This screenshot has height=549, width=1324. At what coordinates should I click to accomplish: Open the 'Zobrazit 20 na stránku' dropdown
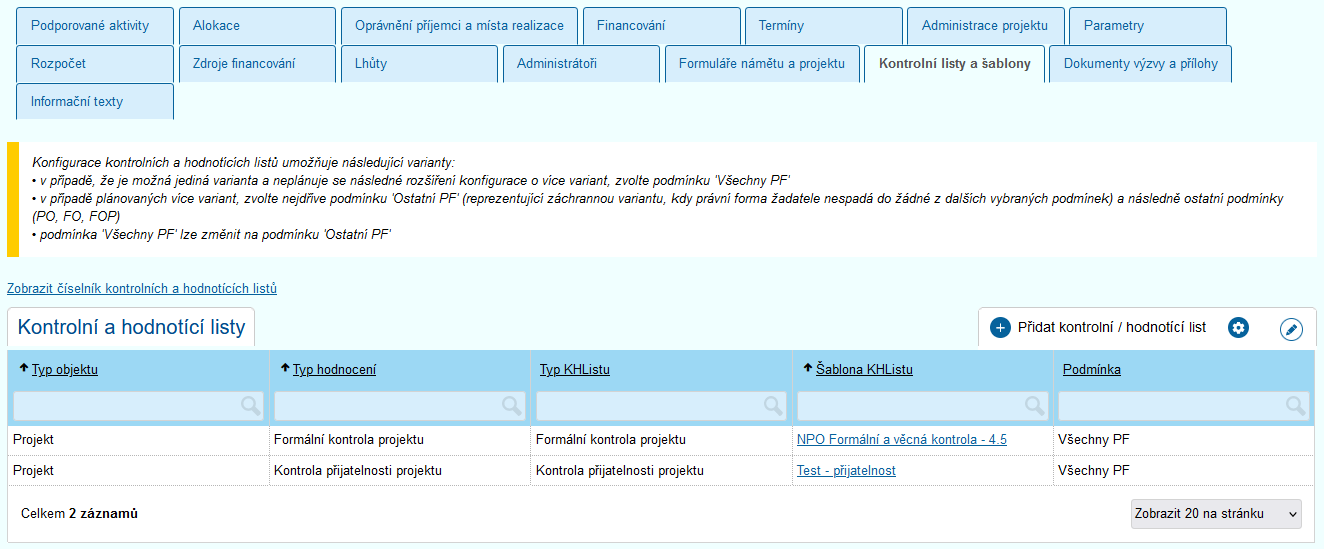point(1216,513)
